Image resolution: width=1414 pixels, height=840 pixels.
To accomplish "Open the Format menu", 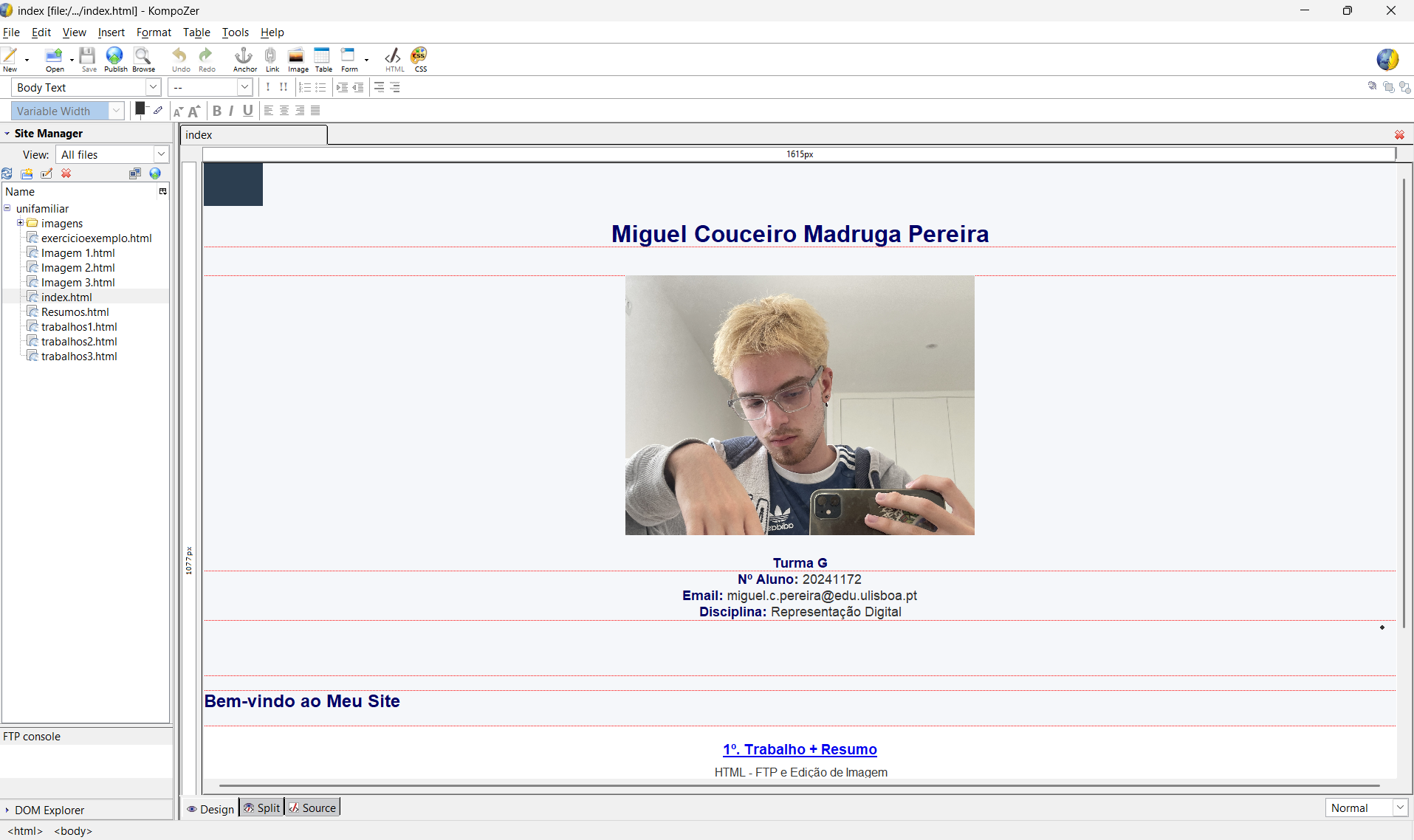I will tap(154, 32).
